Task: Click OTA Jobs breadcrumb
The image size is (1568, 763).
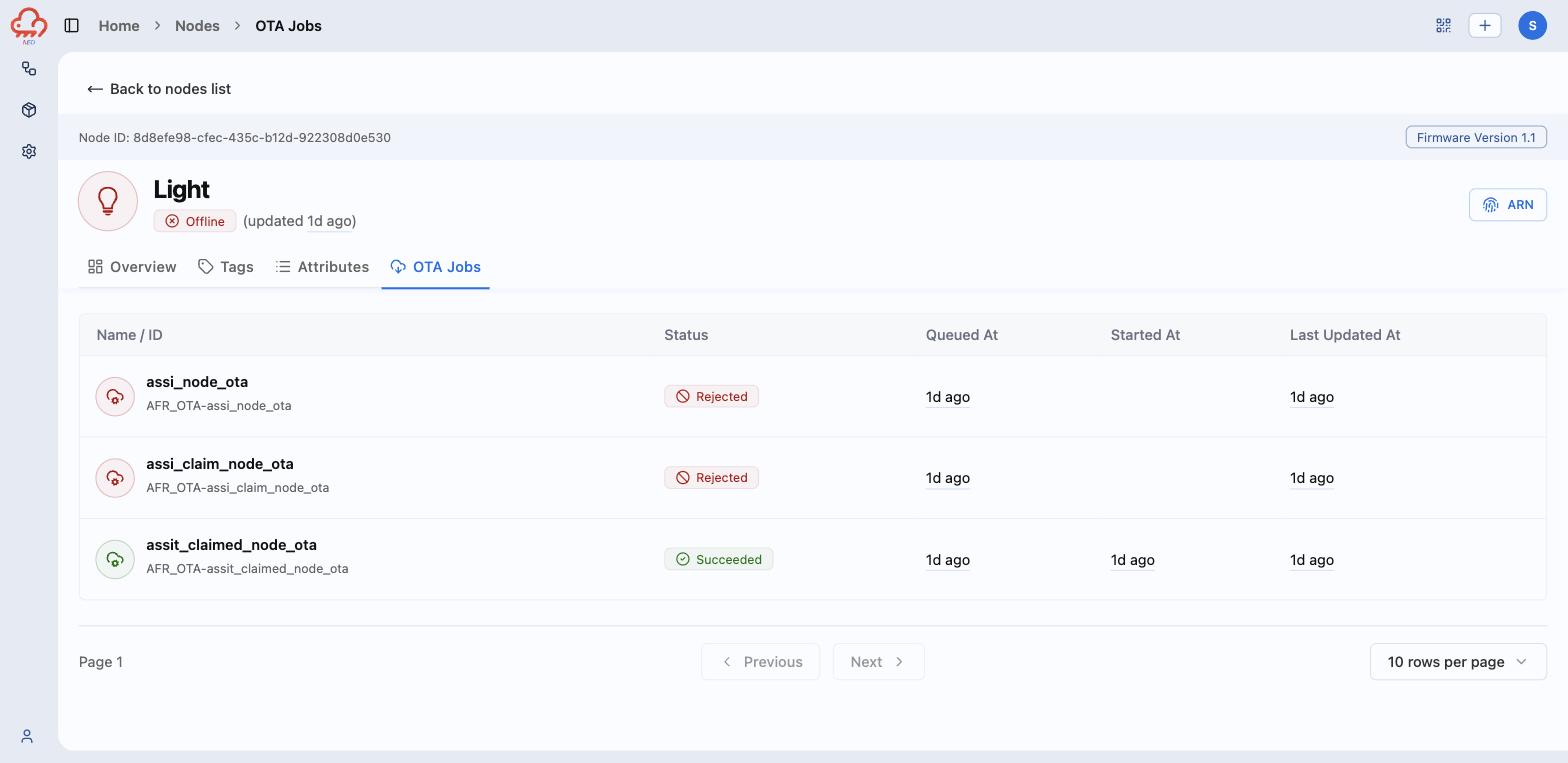Action: [288, 25]
